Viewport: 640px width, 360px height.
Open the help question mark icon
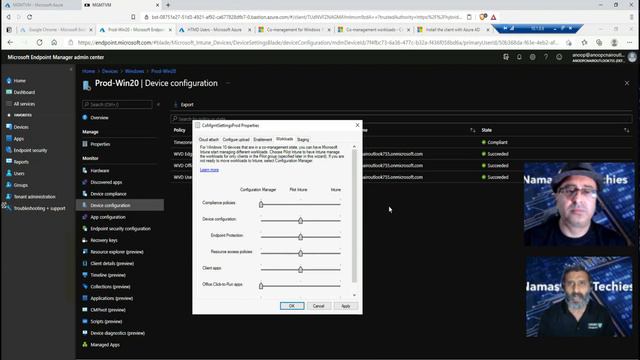tap(546, 57)
